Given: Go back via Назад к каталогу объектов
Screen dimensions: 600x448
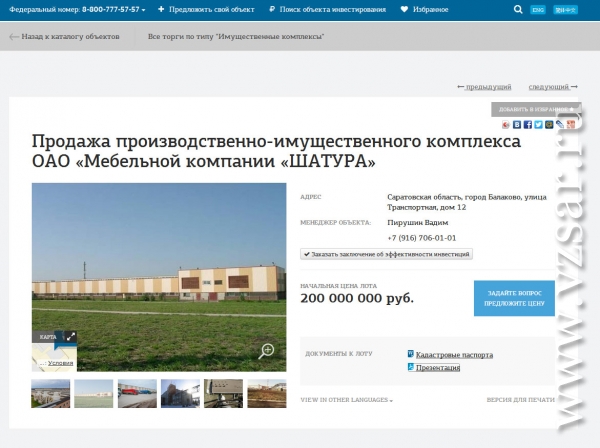Looking at the screenshot, I should point(70,37).
